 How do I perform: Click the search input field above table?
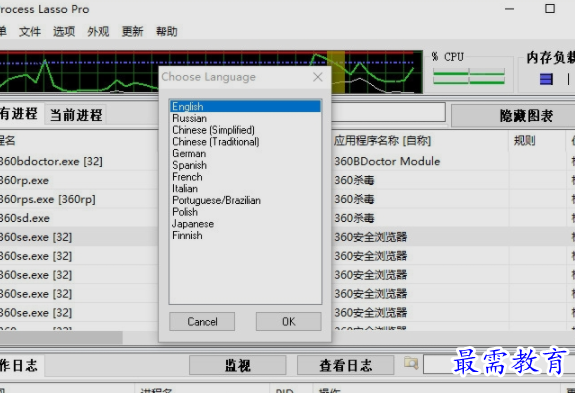click(x=388, y=112)
